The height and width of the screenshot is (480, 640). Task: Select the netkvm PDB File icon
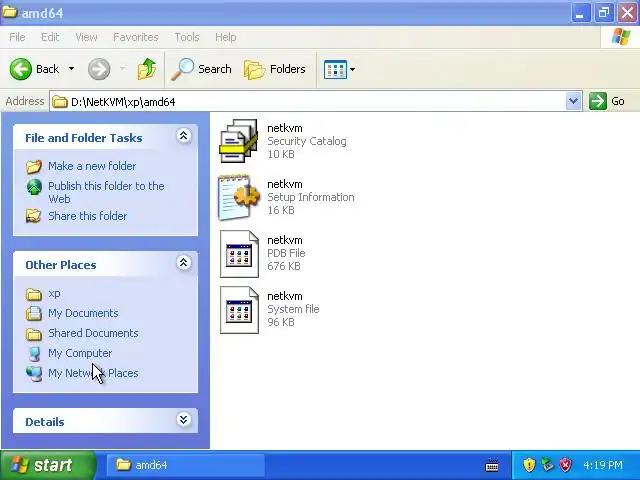pos(239,253)
